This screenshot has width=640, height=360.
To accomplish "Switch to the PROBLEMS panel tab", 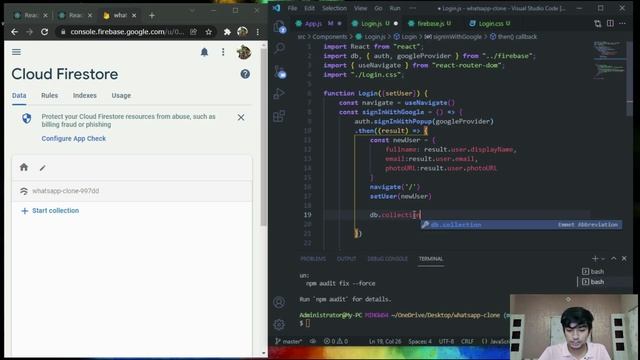I will pyautogui.click(x=313, y=259).
